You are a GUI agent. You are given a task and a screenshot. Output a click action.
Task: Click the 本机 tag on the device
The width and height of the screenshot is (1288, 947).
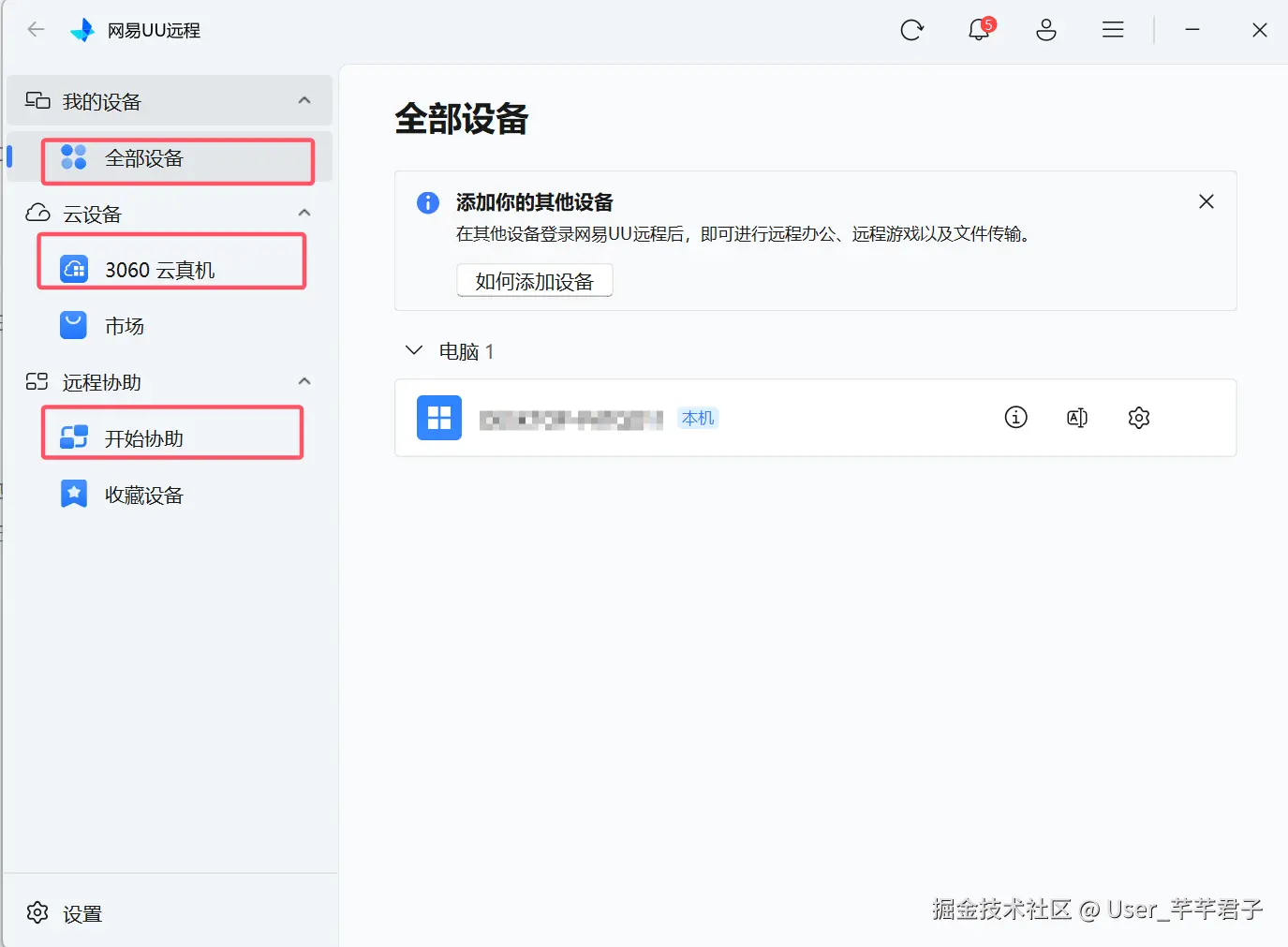(698, 419)
